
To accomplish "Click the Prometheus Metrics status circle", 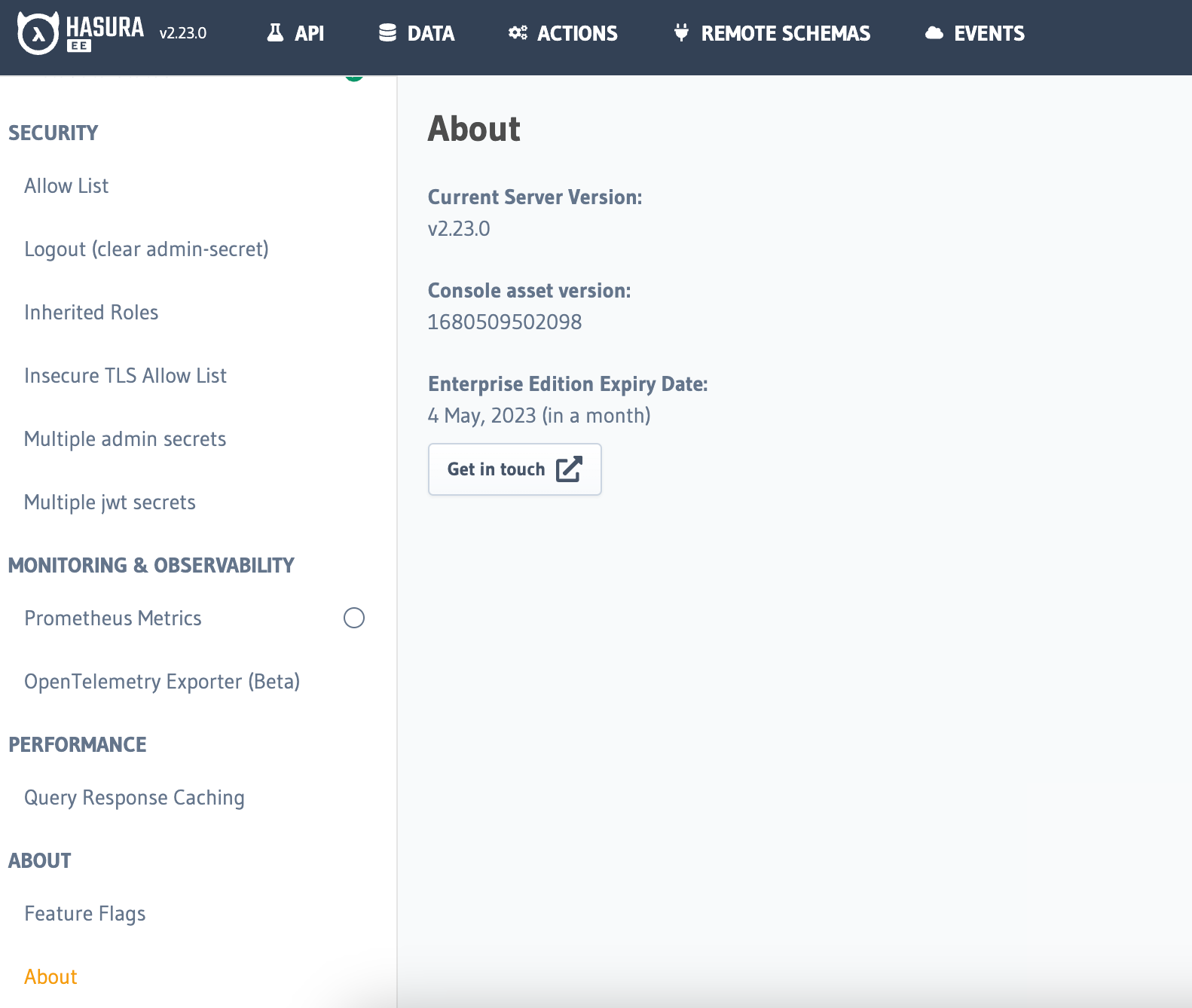I will 354,618.
